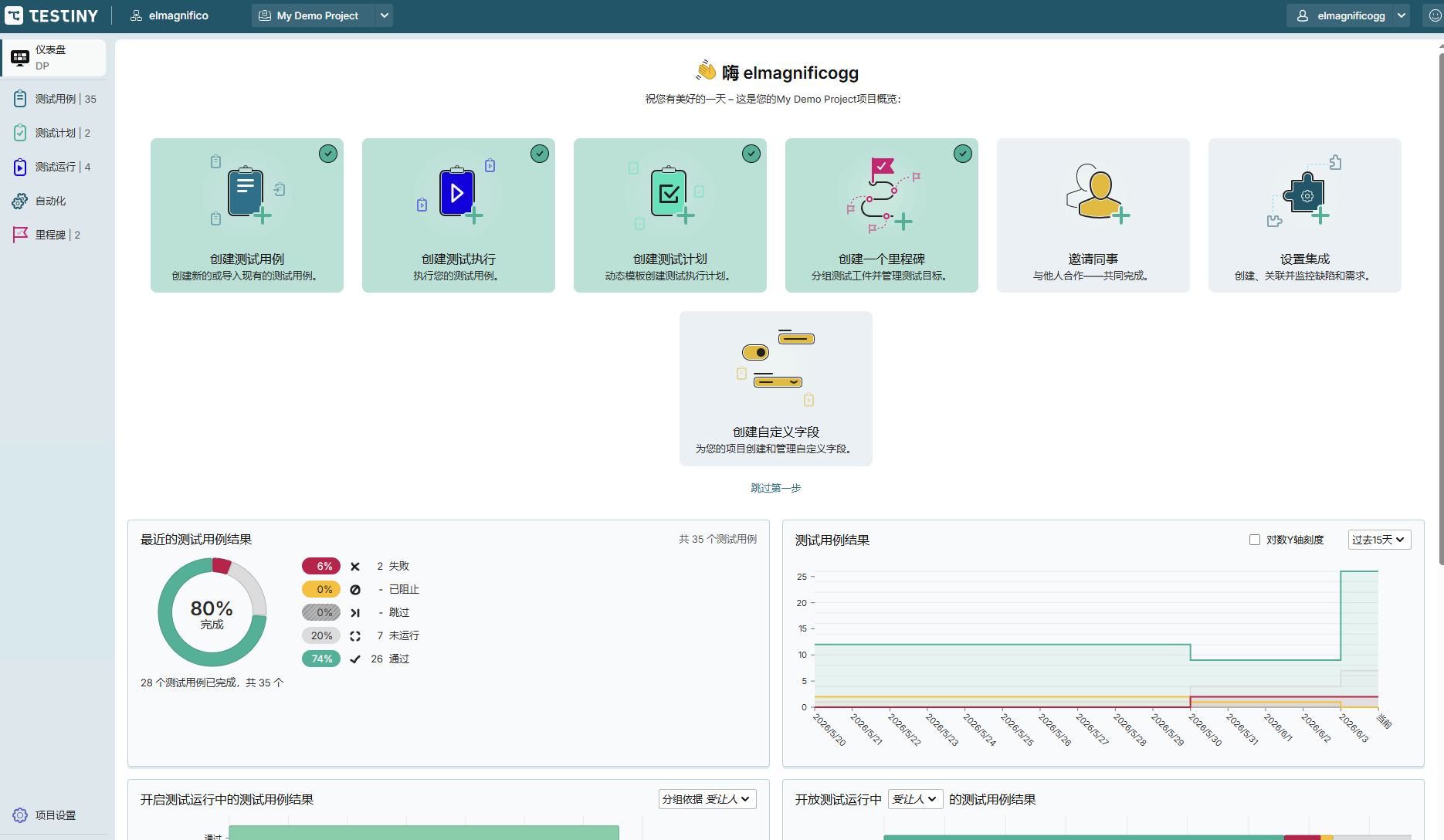Screen dimensions: 1444x840
Task: Click the 自动化 gear sidebar icon
Action: [x=20, y=201]
